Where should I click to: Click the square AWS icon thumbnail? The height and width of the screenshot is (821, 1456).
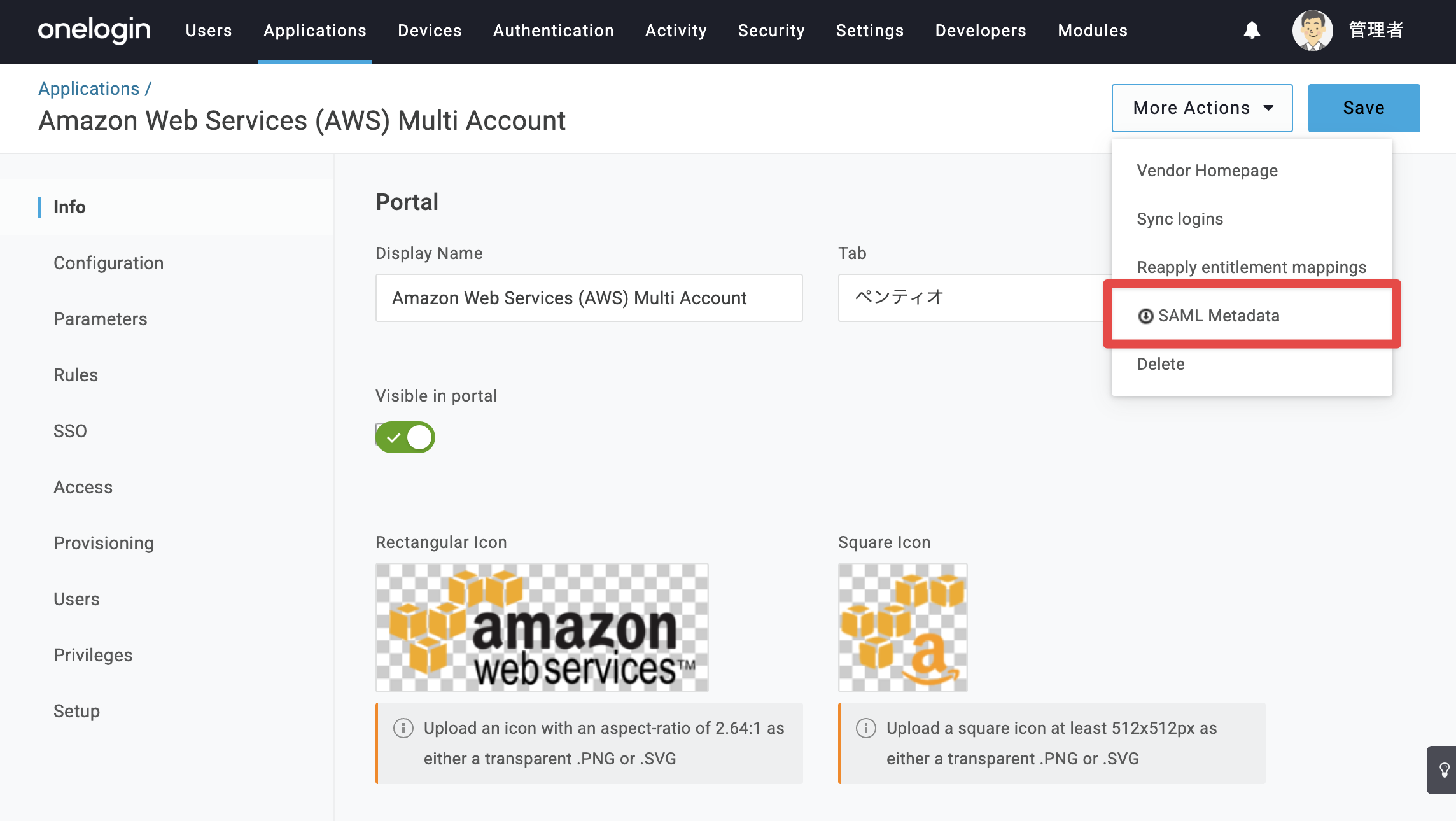pyautogui.click(x=902, y=628)
